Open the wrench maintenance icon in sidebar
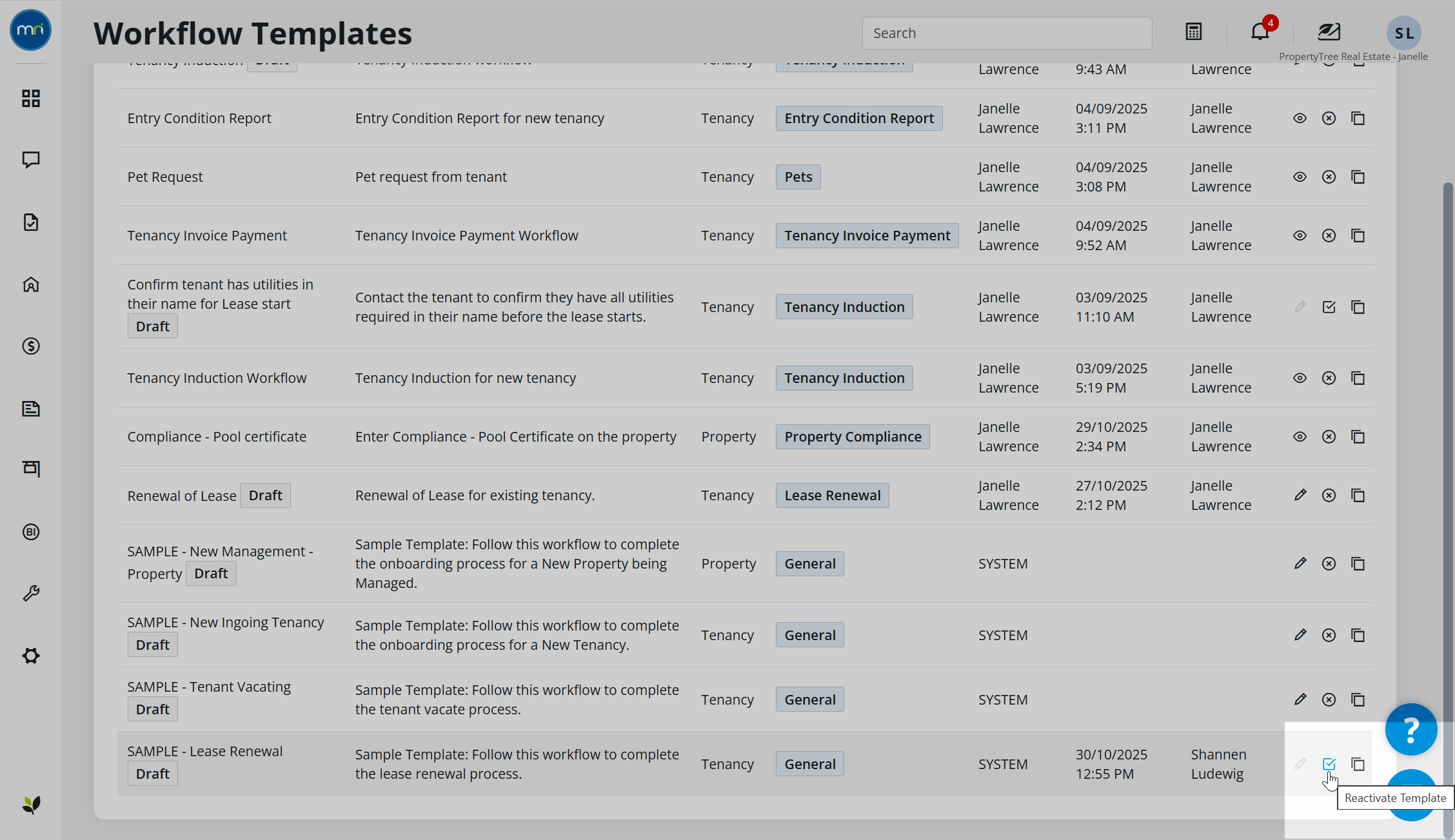Viewport: 1455px width, 840px height. coord(31,593)
